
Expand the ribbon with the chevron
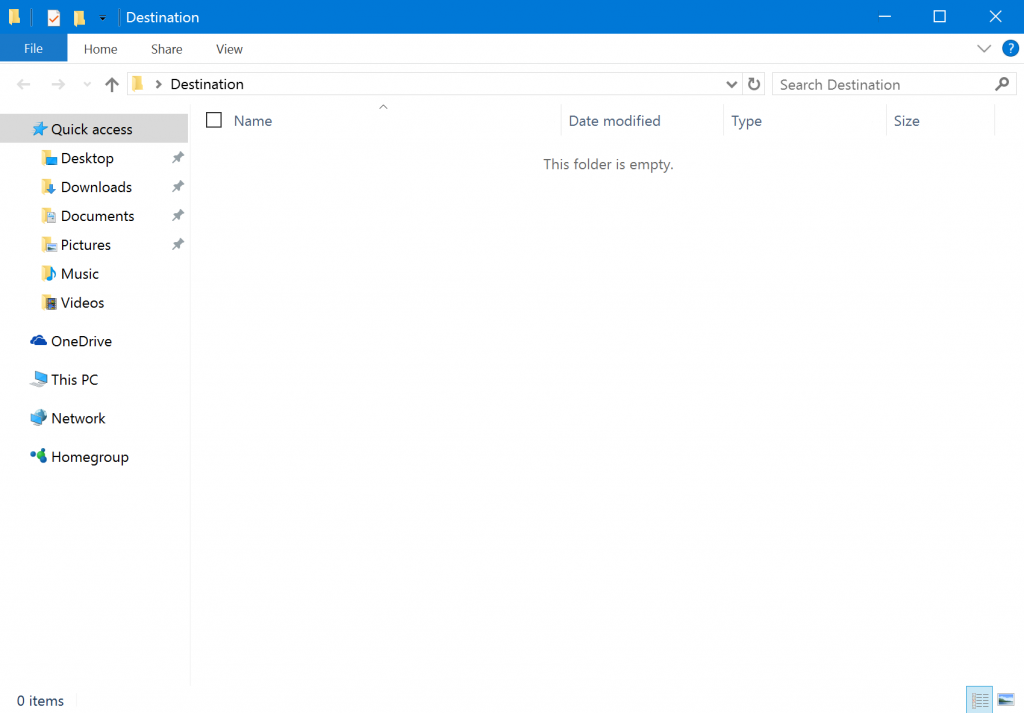coord(984,48)
